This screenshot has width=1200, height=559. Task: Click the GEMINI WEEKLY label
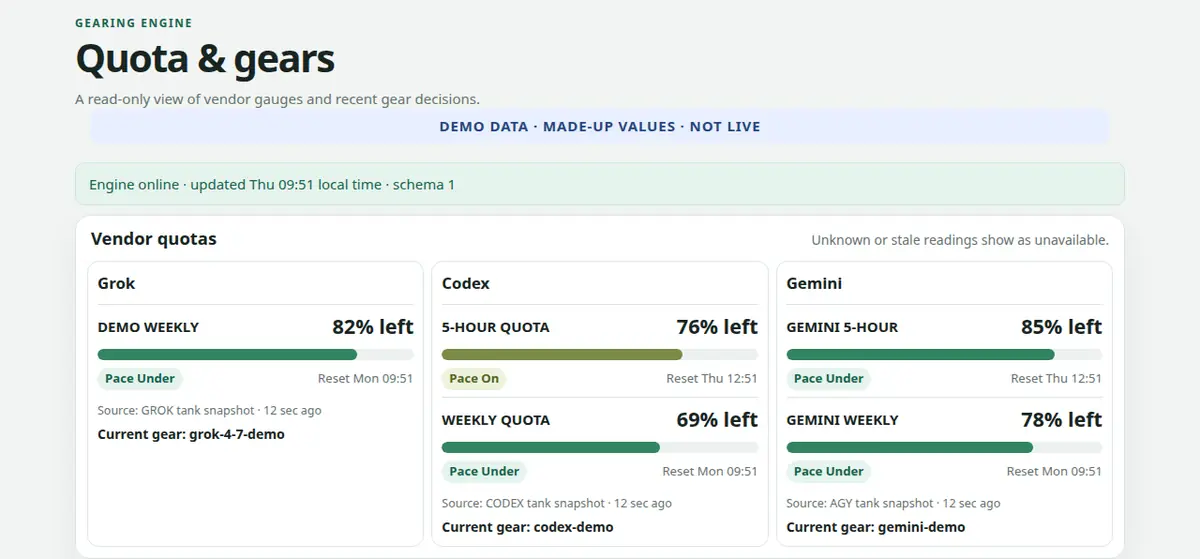(x=842, y=420)
